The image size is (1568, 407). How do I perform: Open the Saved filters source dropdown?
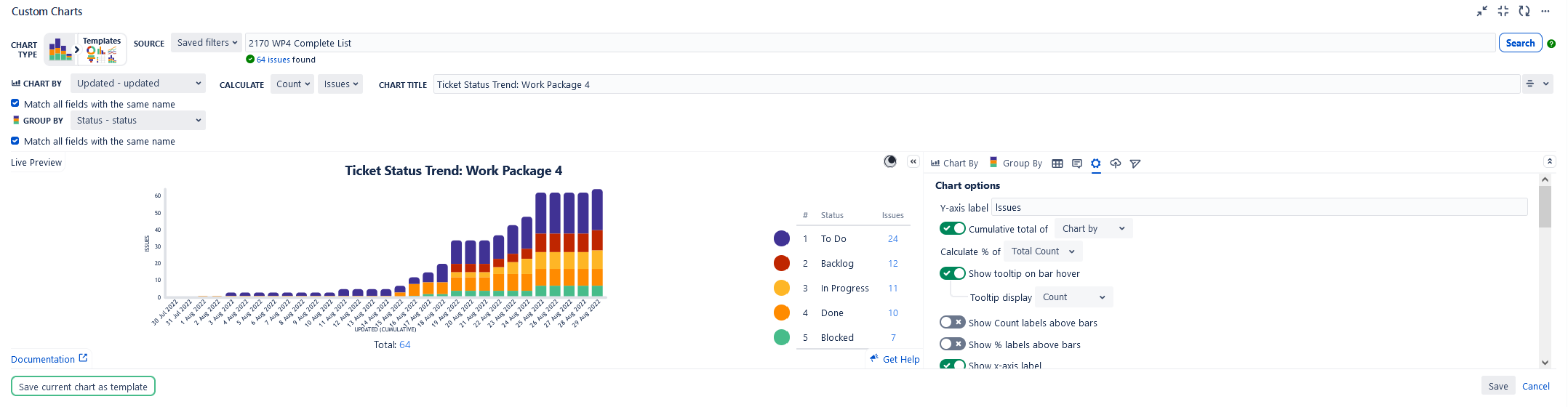pyautogui.click(x=207, y=43)
